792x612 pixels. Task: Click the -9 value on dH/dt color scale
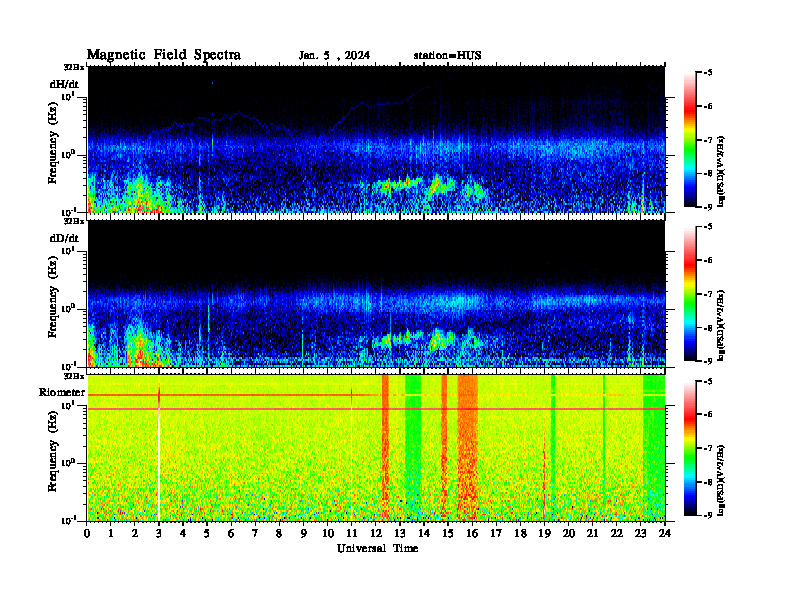[709, 207]
